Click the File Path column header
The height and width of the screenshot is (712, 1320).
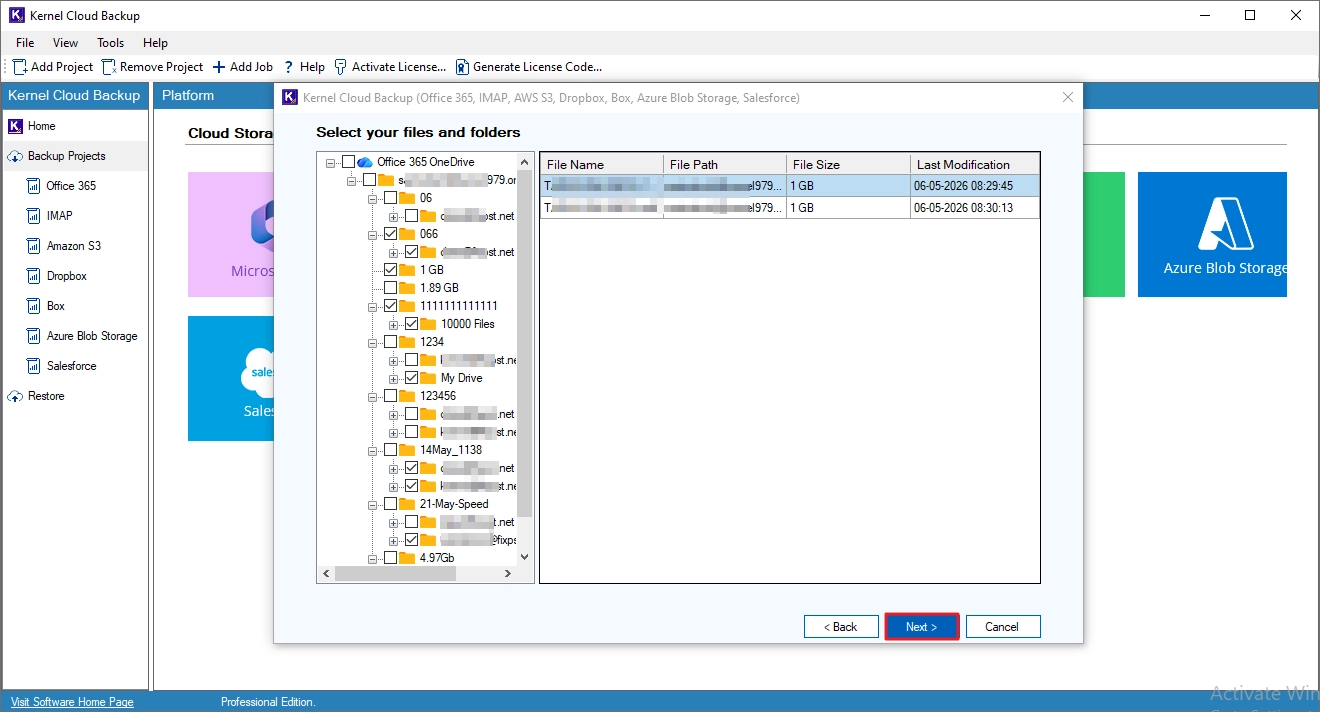coord(725,164)
